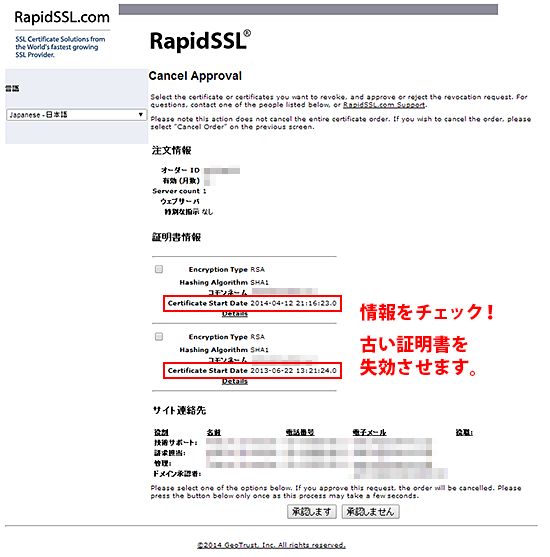This screenshot has width=550, height=557.
Task: Click Certificate Start Date 2014-04-12 21:16:23.0
Action: [252, 303]
